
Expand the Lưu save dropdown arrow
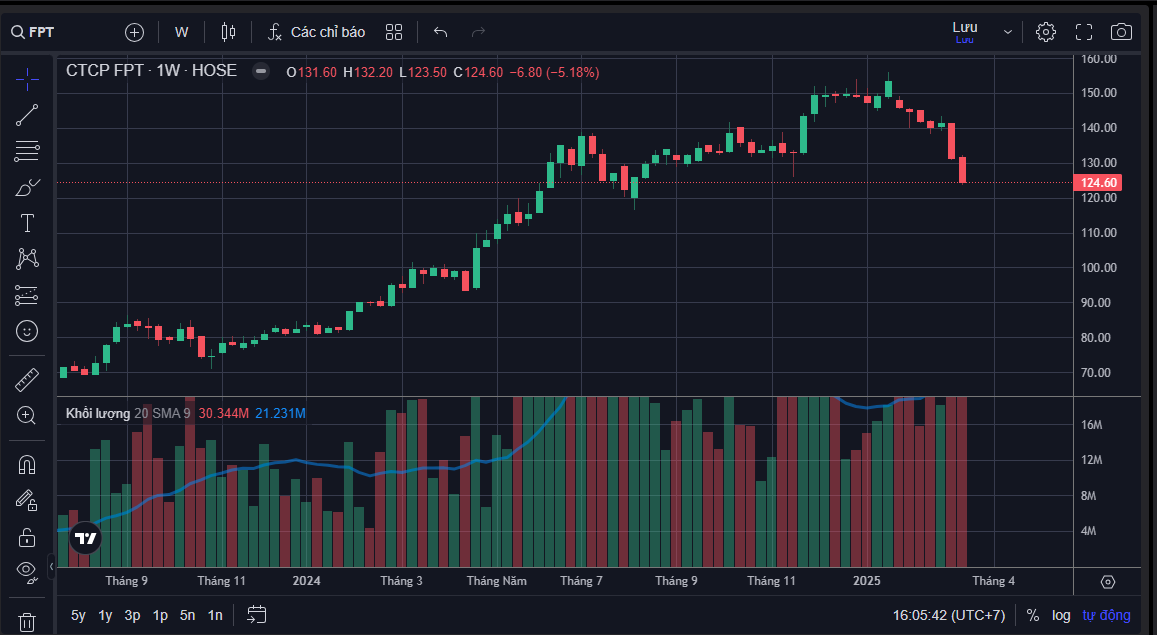pos(1007,32)
